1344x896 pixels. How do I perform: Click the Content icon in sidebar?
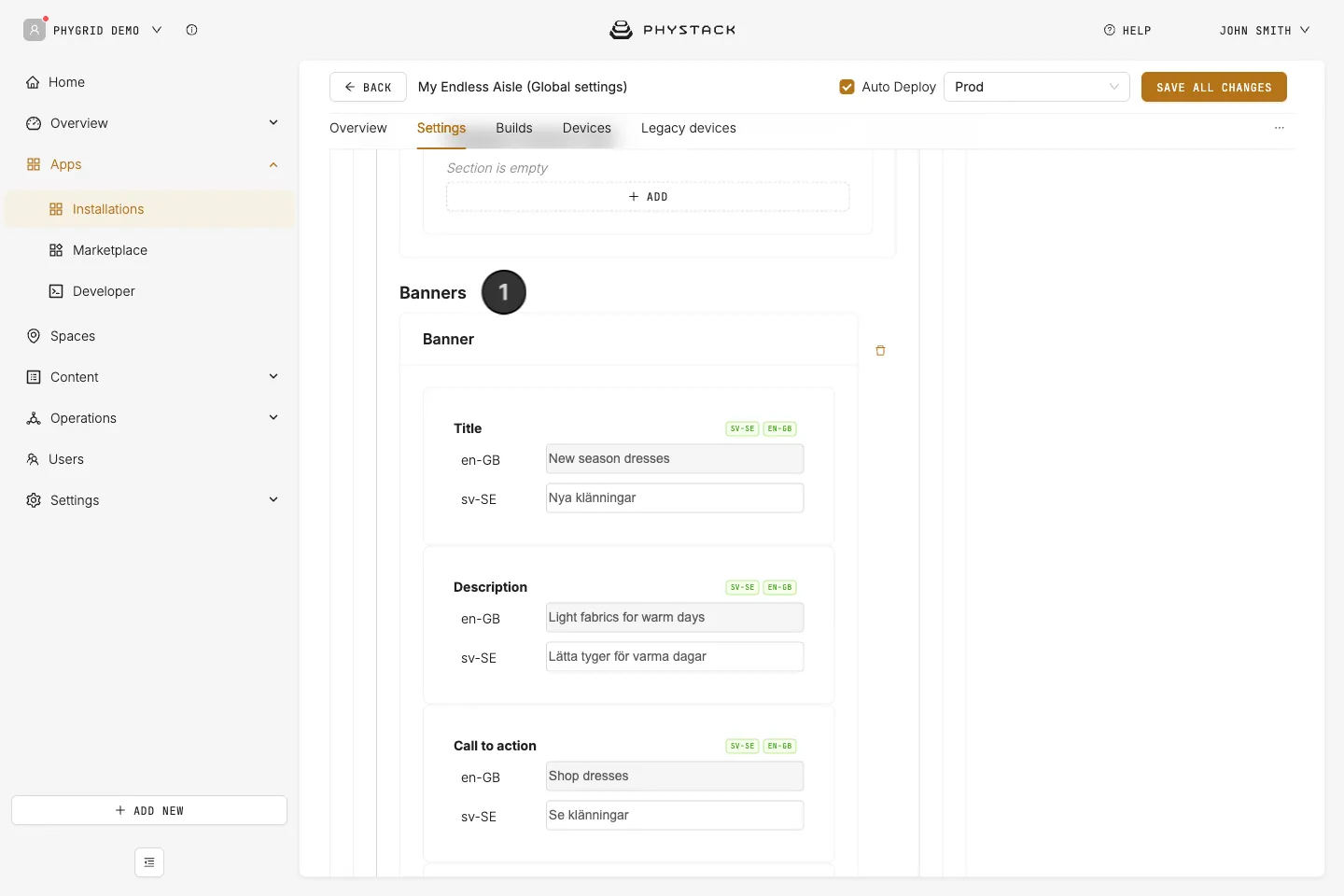tap(34, 377)
